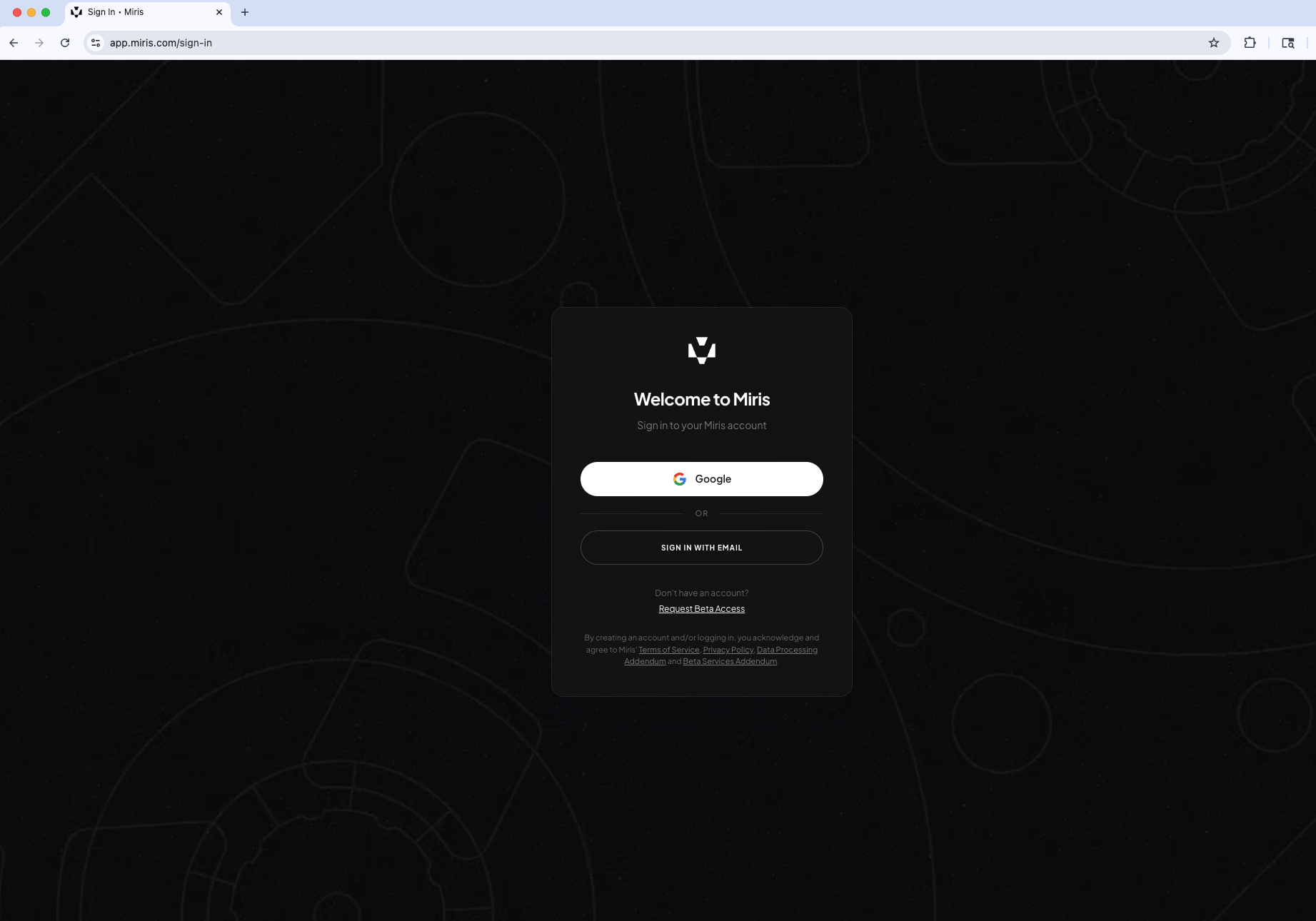Click the Google logo inside the sign-in button
The height and width of the screenshot is (921, 1316).
pos(679,479)
